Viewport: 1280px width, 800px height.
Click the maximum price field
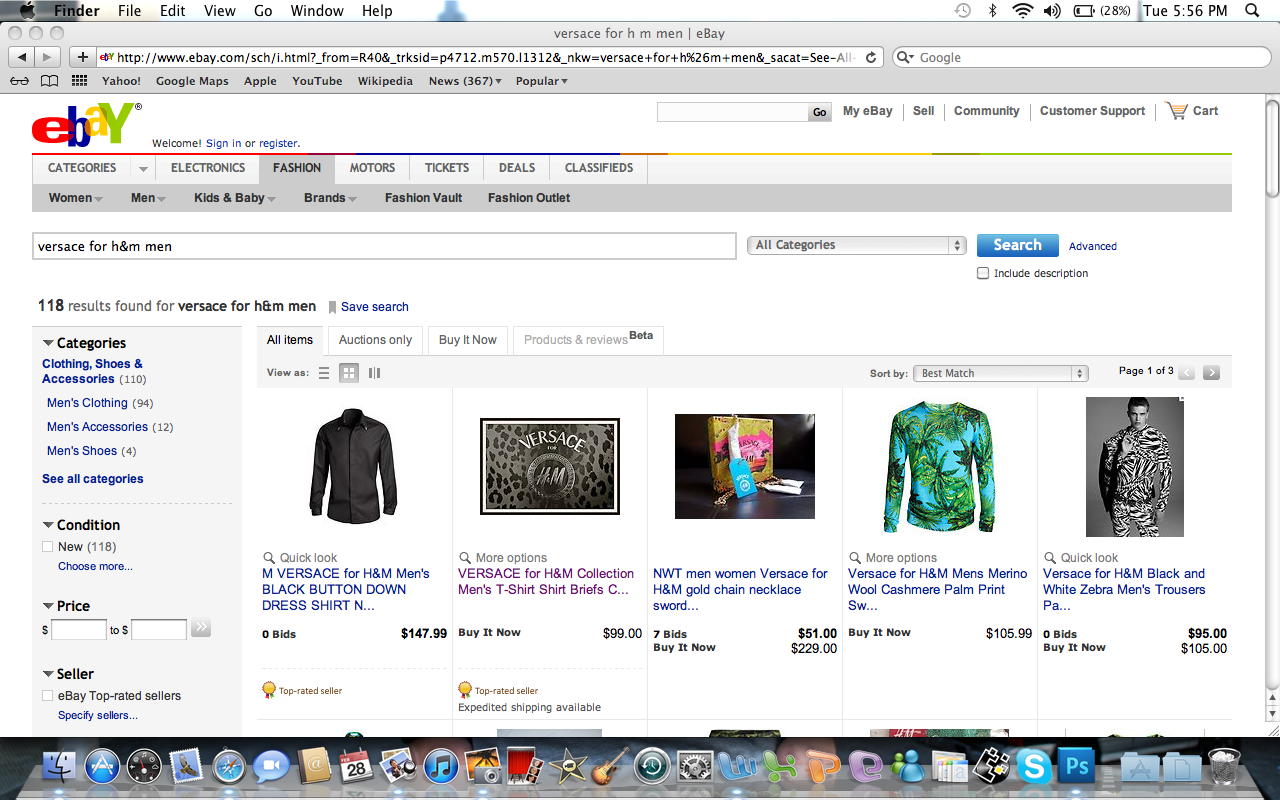tap(159, 630)
